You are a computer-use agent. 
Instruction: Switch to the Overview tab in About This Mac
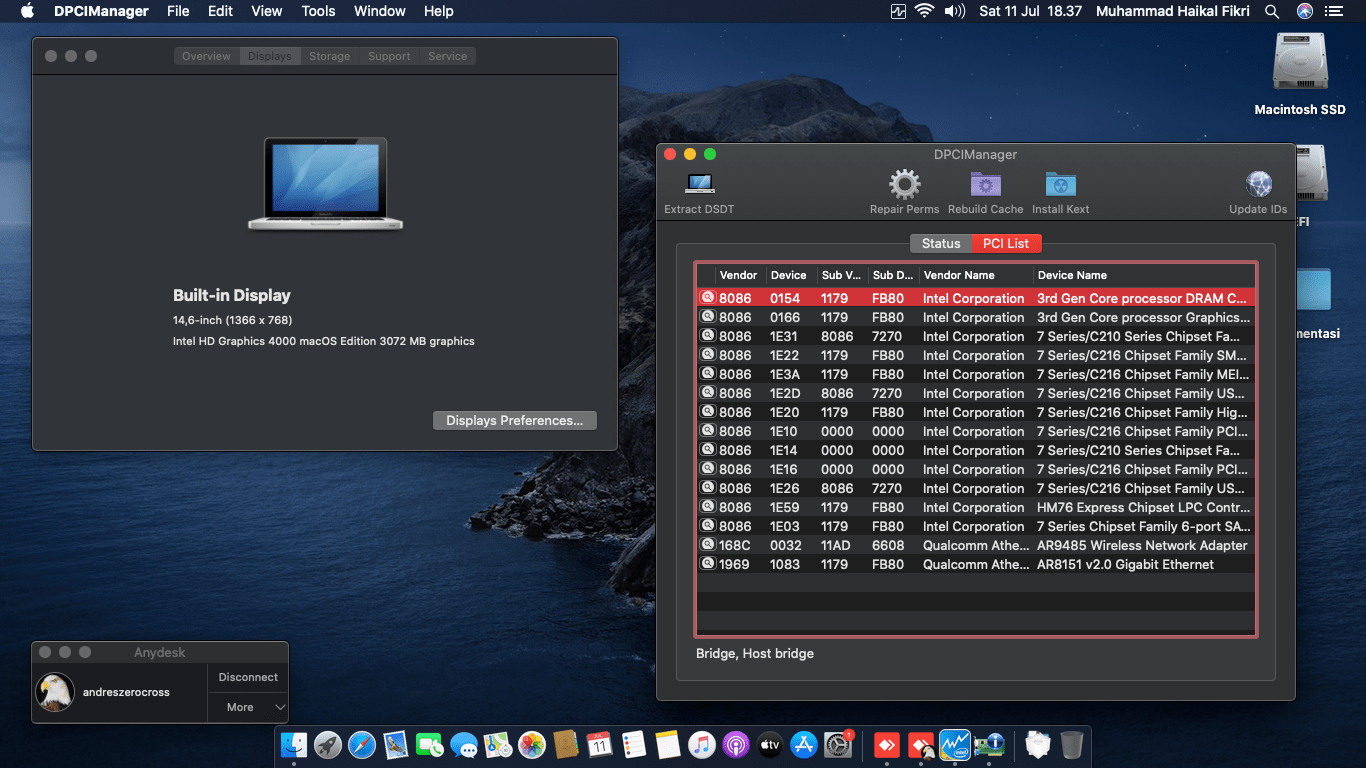click(206, 56)
